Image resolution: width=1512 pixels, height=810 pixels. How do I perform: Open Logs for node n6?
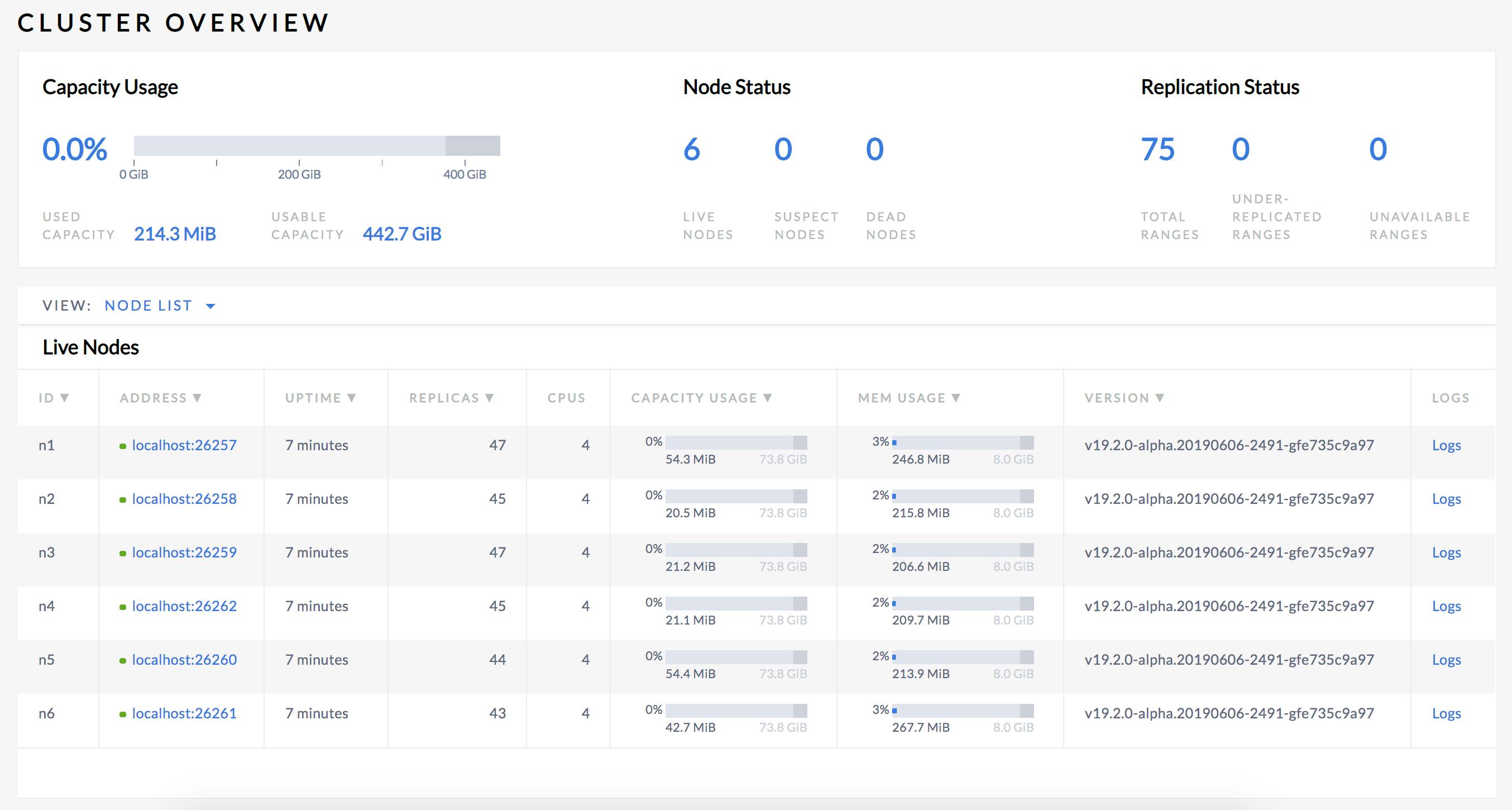point(1446,713)
